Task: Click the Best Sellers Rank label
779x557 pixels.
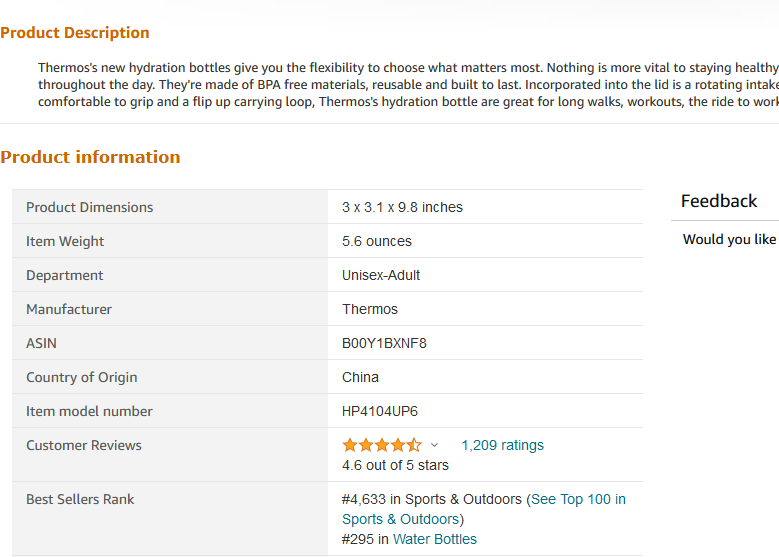Action: 80,499
